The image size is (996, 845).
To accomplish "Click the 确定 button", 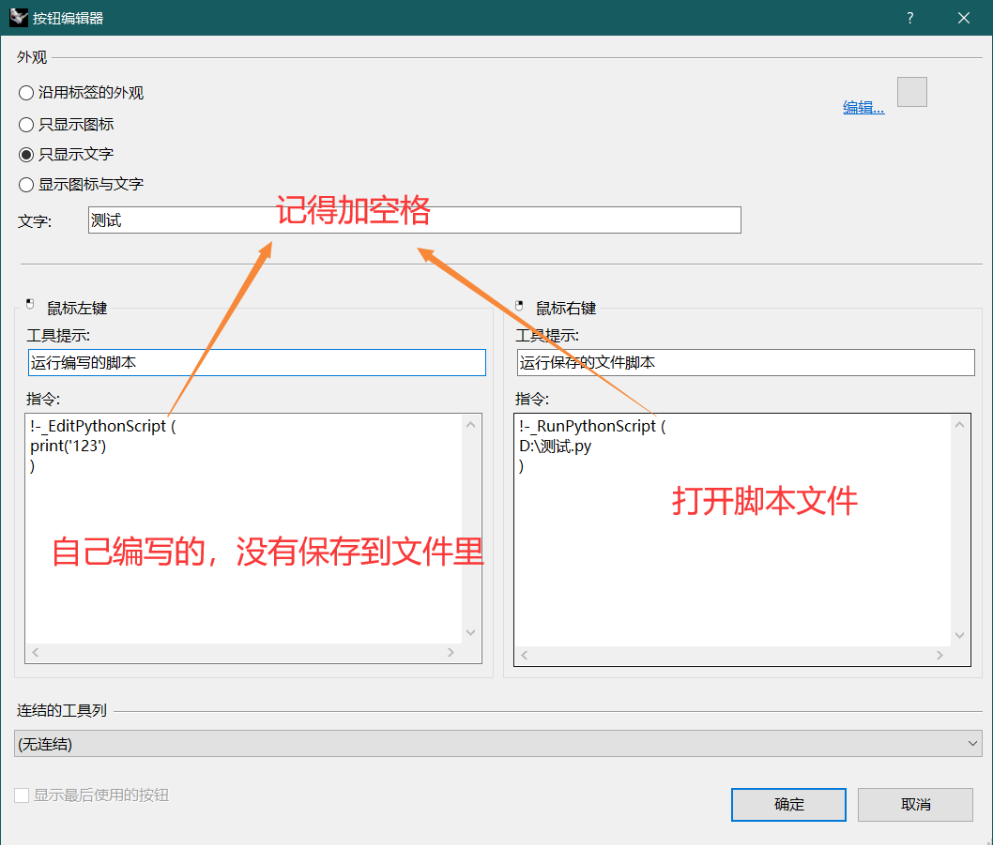I will click(788, 804).
